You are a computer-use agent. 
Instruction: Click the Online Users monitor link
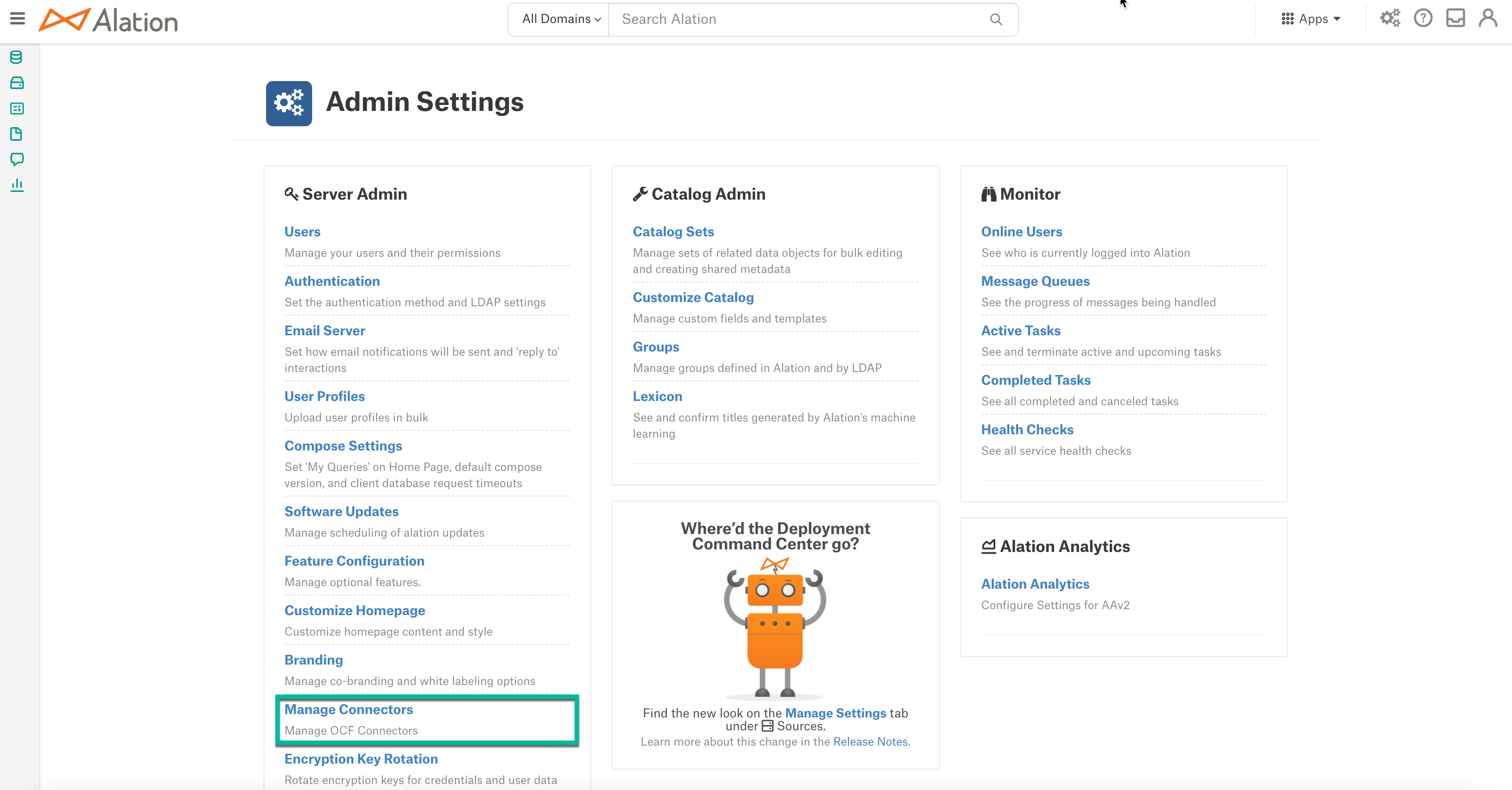coord(1020,231)
